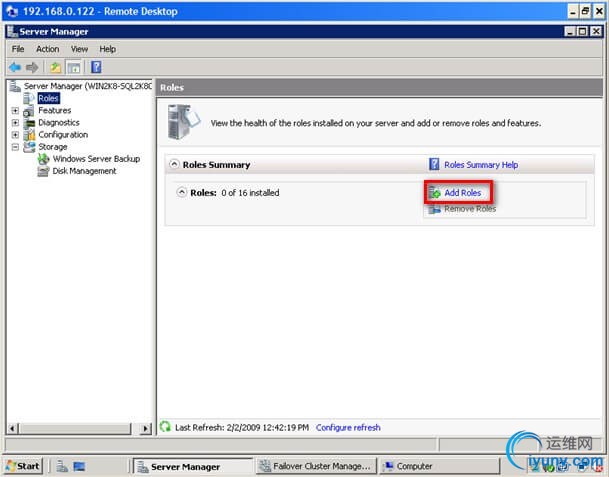Click the Forward arrow toolbar icon
The width and height of the screenshot is (609, 477).
32,67
